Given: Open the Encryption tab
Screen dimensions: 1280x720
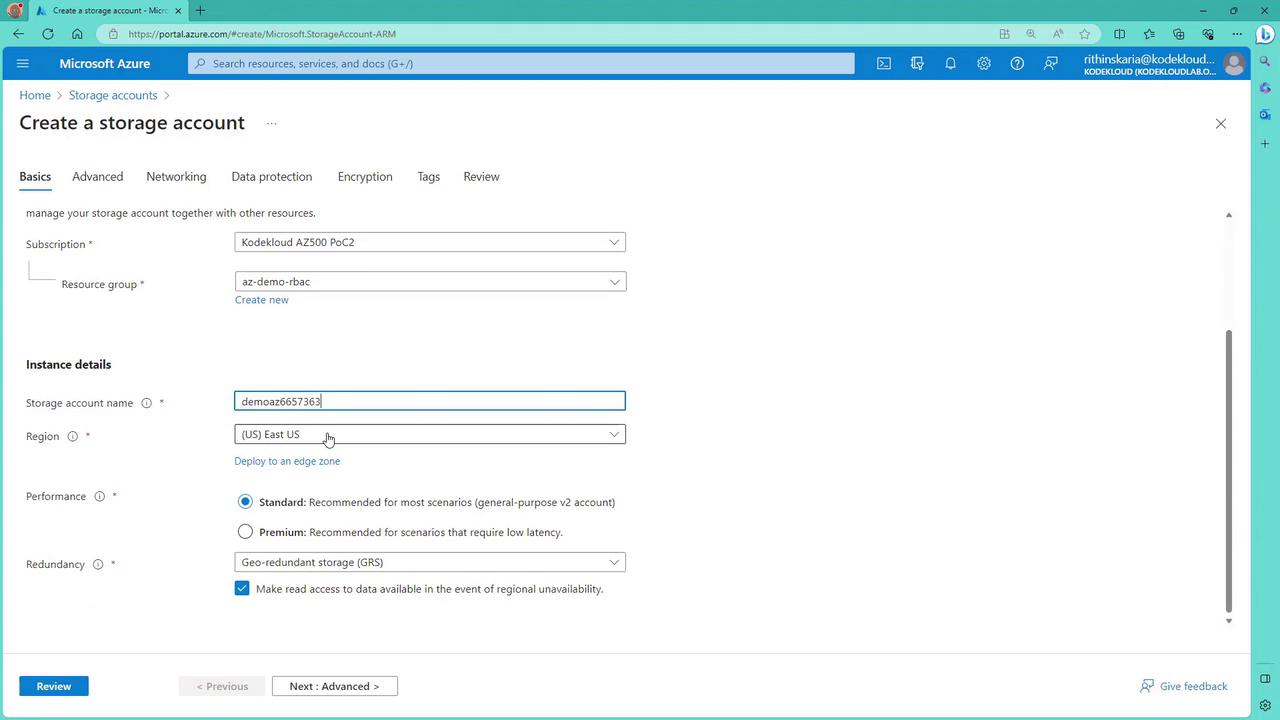Looking at the screenshot, I should click(365, 177).
